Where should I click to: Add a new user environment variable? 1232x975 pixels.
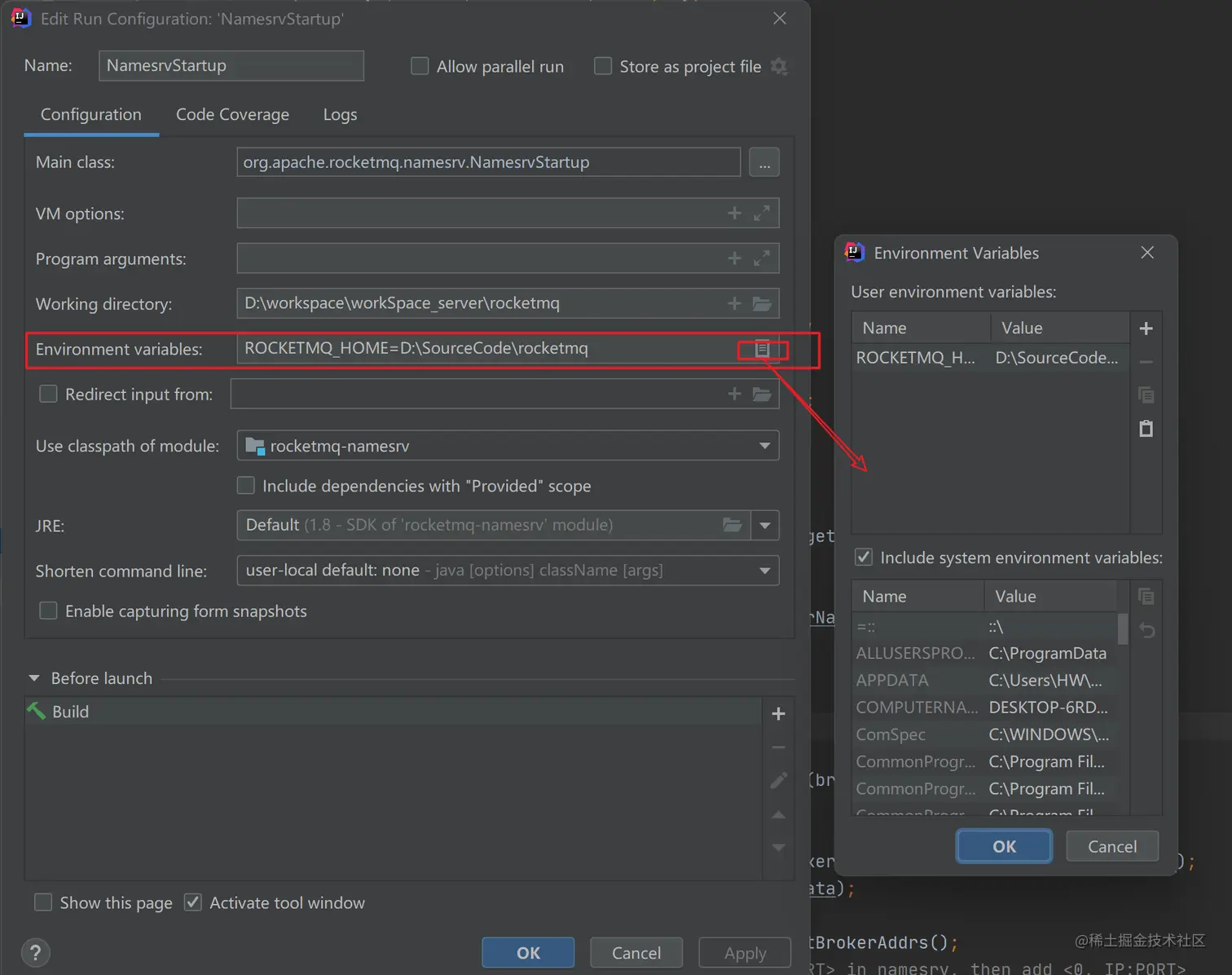(1146, 329)
